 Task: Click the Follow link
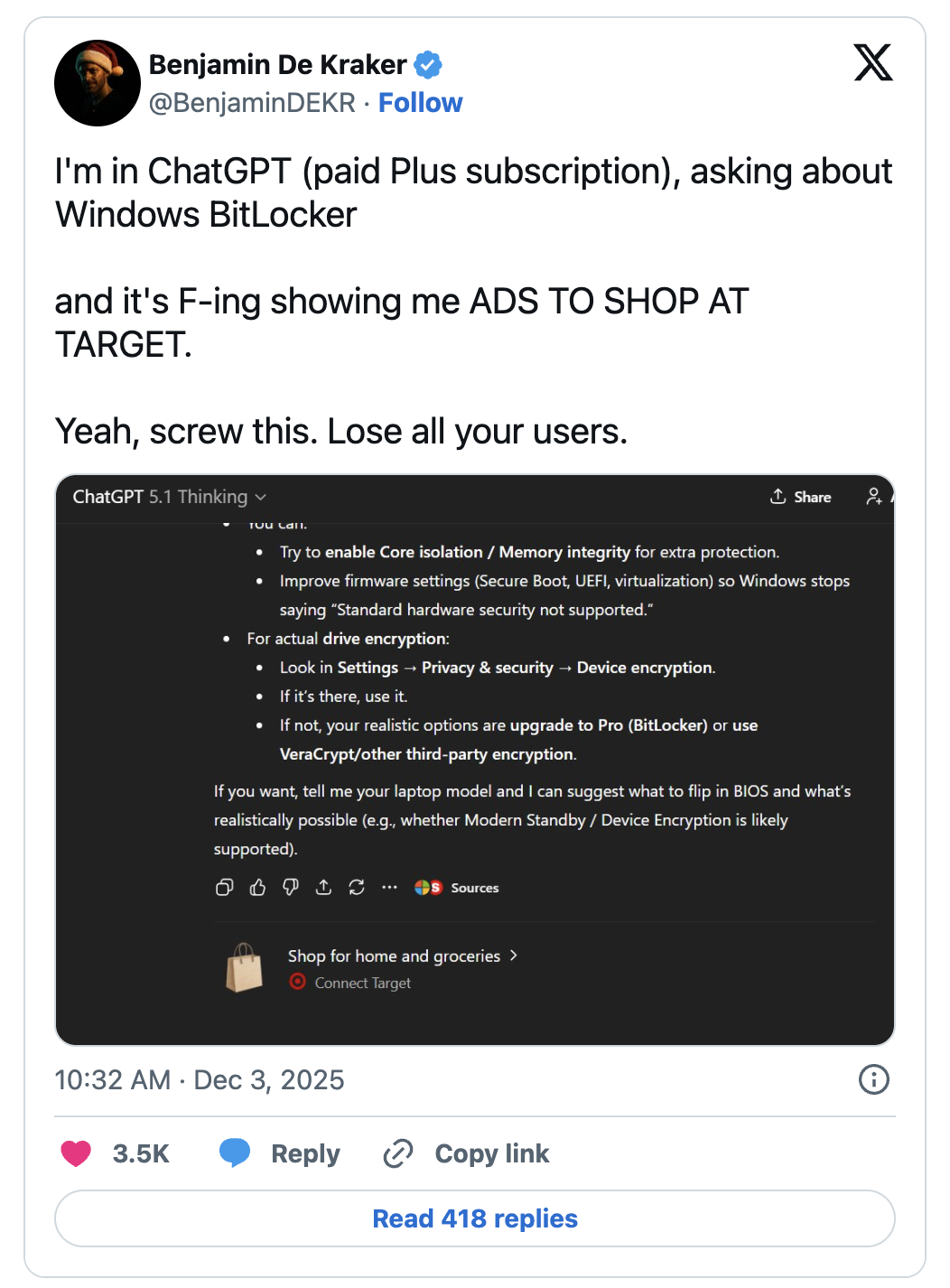coord(420,103)
